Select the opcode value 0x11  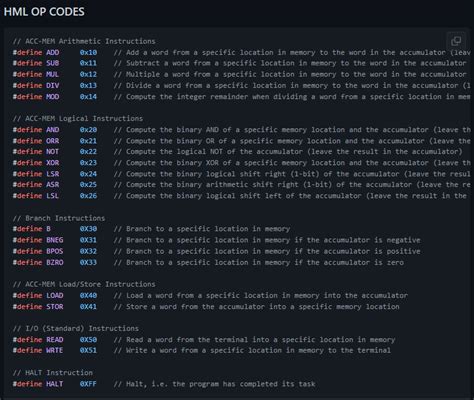88,63
